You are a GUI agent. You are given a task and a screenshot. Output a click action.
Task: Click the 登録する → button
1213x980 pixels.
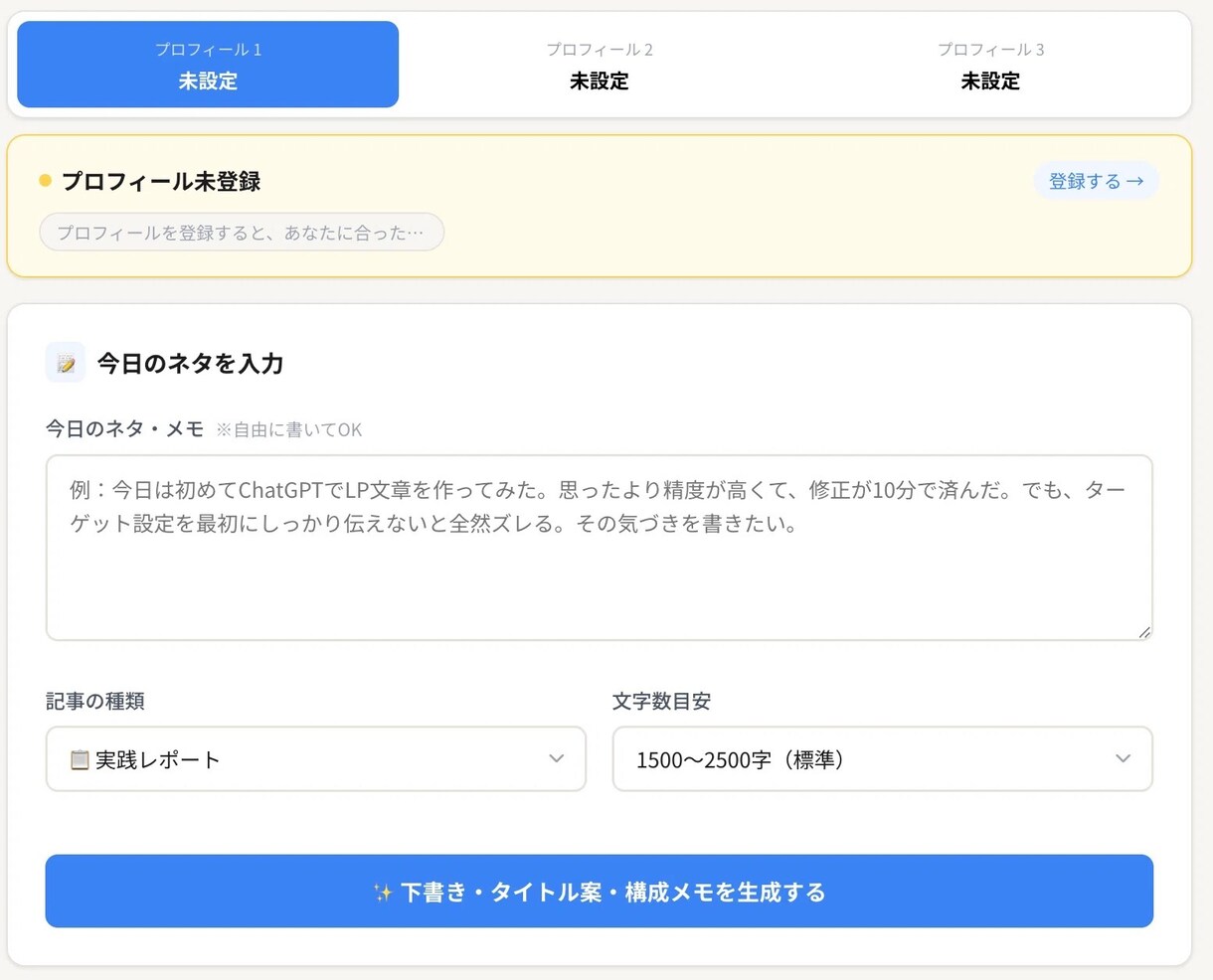1096,181
